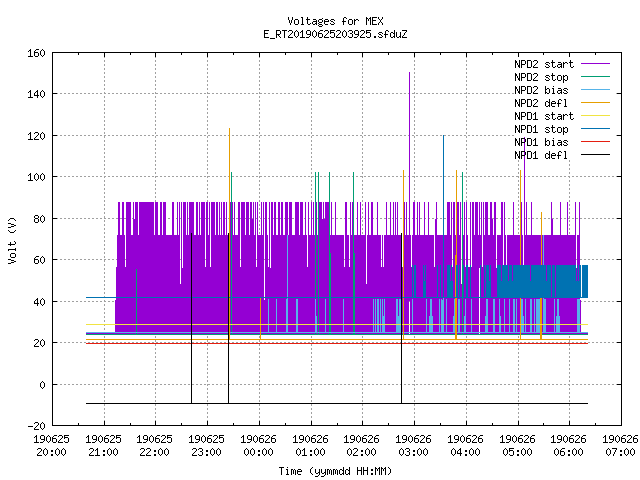
Task: Click the purple NPD2 start legend line
Action: point(596,64)
